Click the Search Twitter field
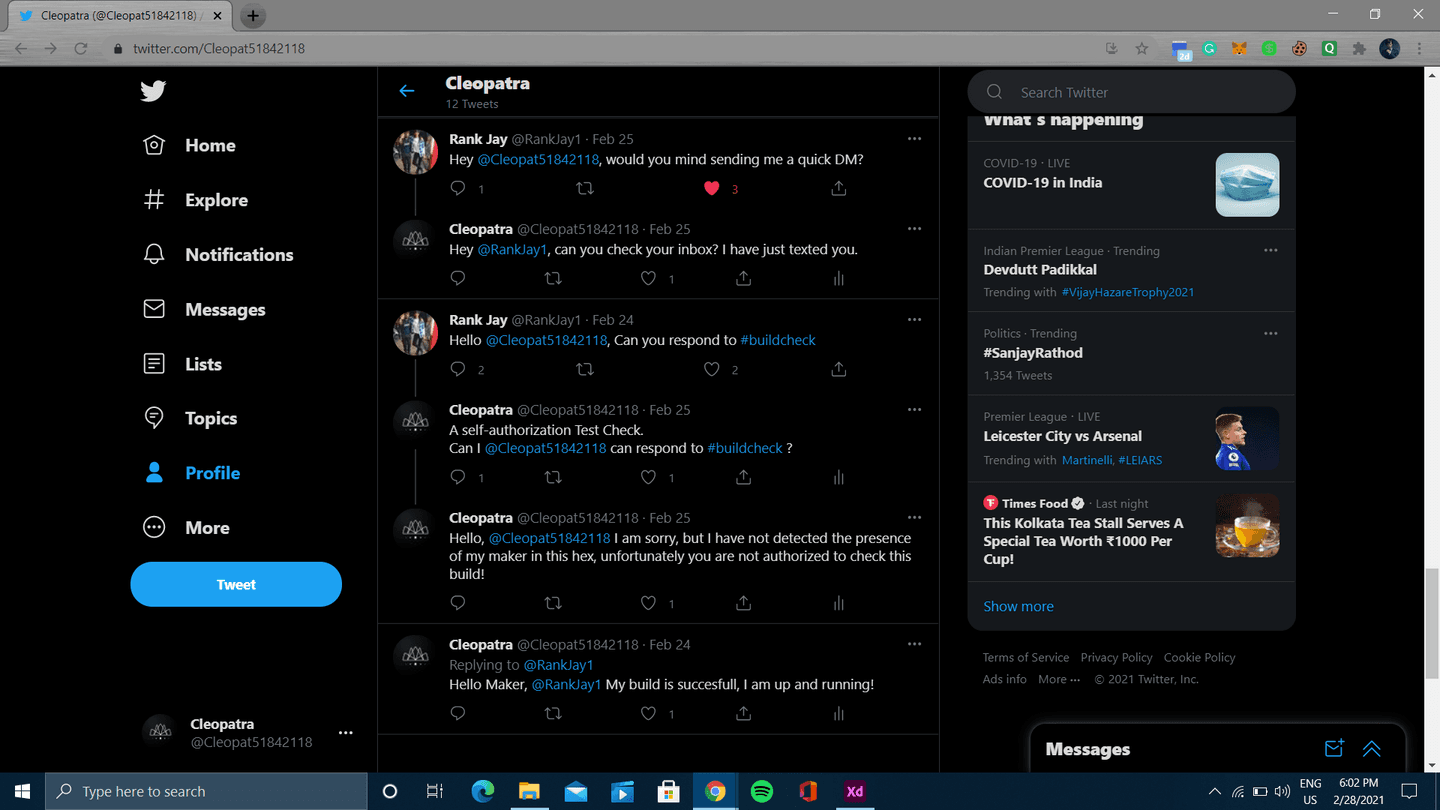The width and height of the screenshot is (1440, 810). (1131, 92)
